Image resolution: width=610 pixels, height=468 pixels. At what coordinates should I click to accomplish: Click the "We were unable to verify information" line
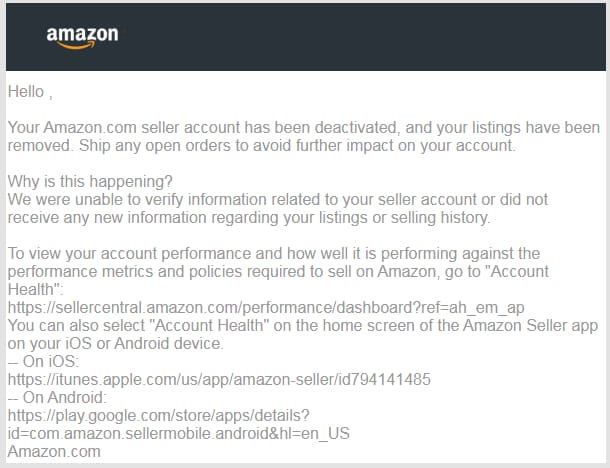[x=278, y=200]
